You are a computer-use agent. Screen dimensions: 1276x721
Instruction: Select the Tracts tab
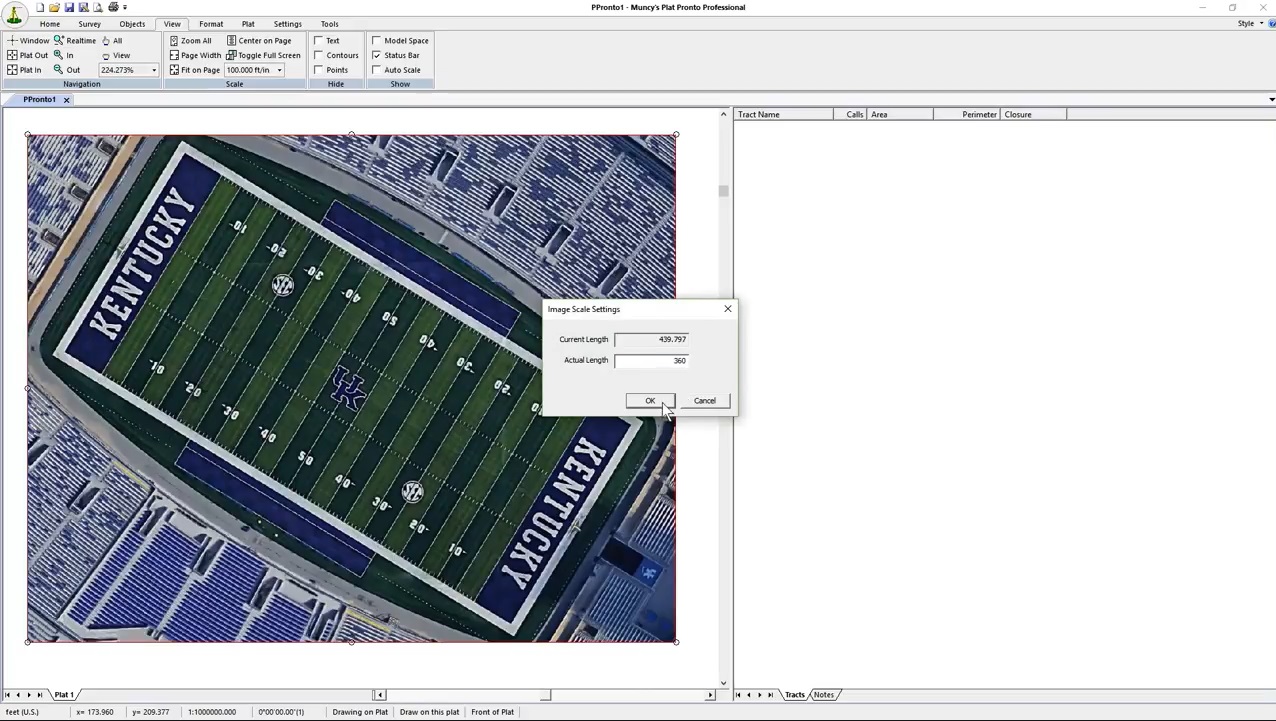coord(795,694)
